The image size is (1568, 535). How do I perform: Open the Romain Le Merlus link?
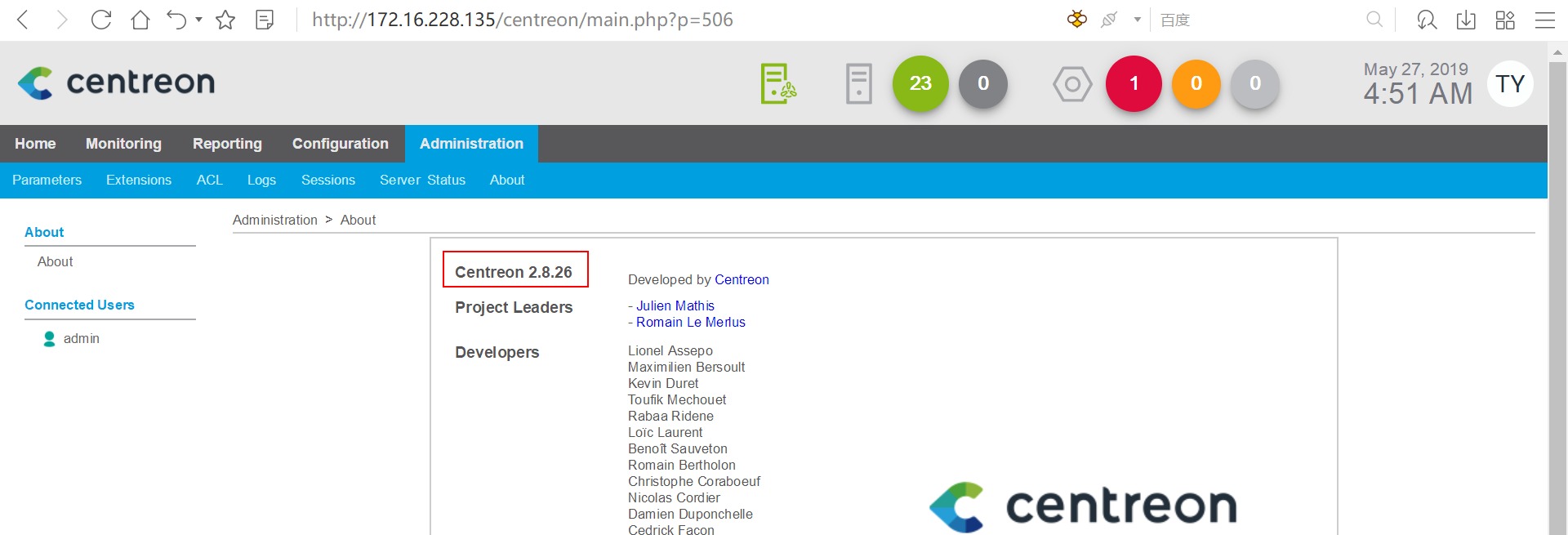pyautogui.click(x=691, y=322)
